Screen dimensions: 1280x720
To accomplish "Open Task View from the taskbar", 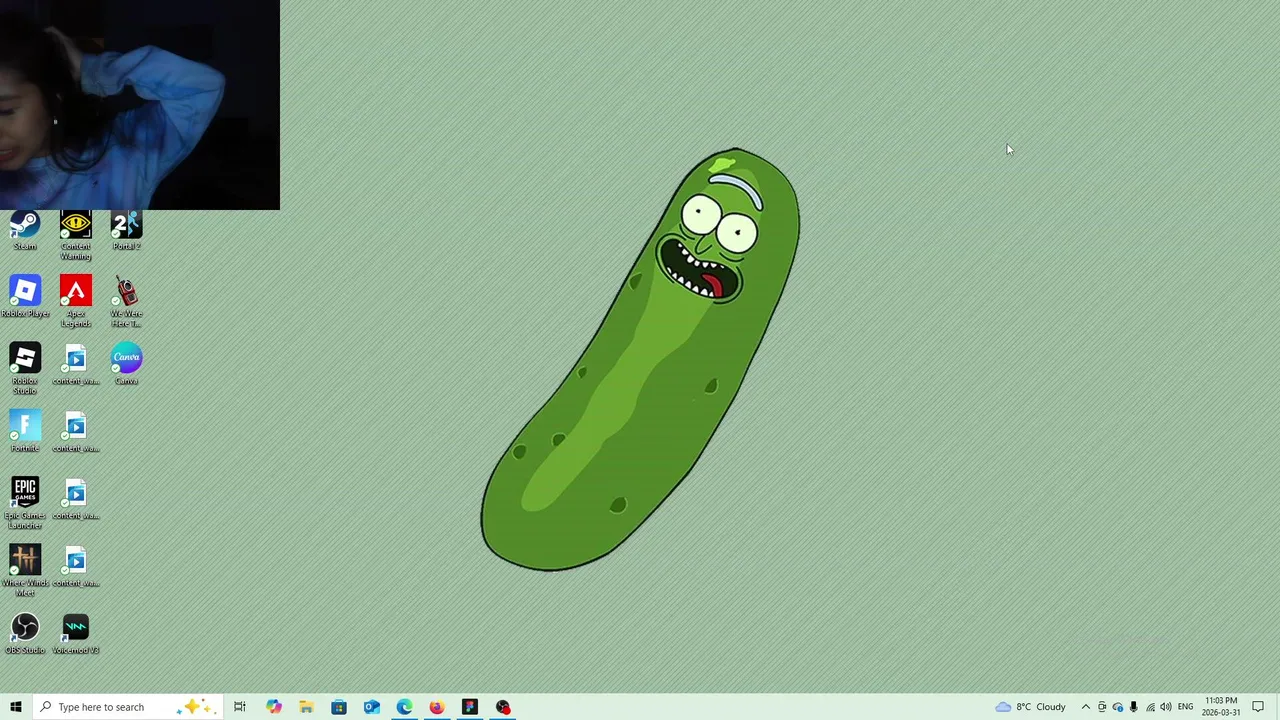I will [240, 707].
